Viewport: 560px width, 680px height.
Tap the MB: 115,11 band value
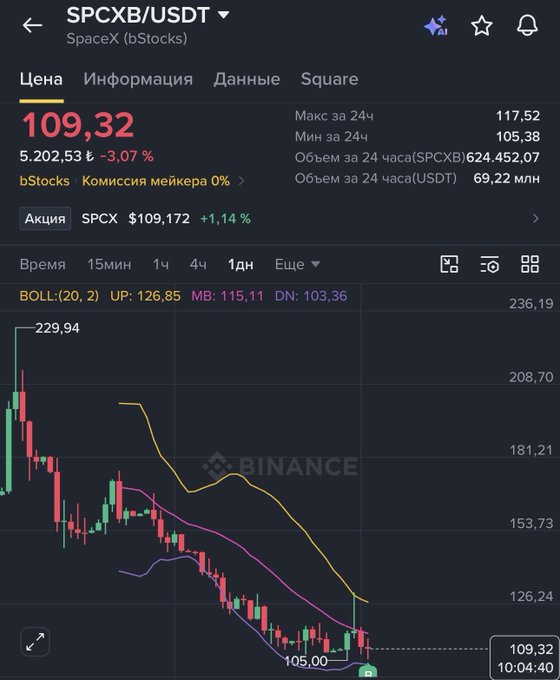coord(227,296)
